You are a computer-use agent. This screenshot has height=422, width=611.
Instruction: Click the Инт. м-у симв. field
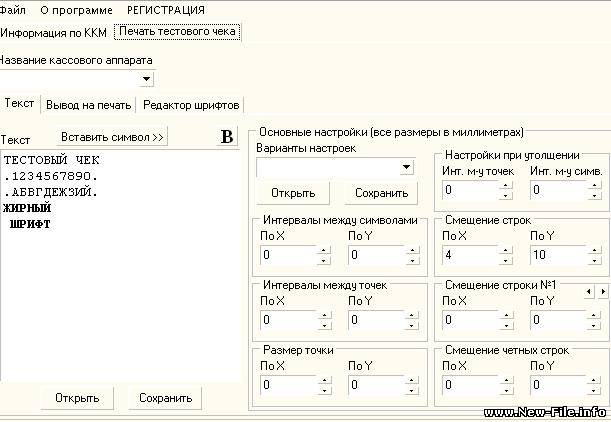tap(559, 190)
